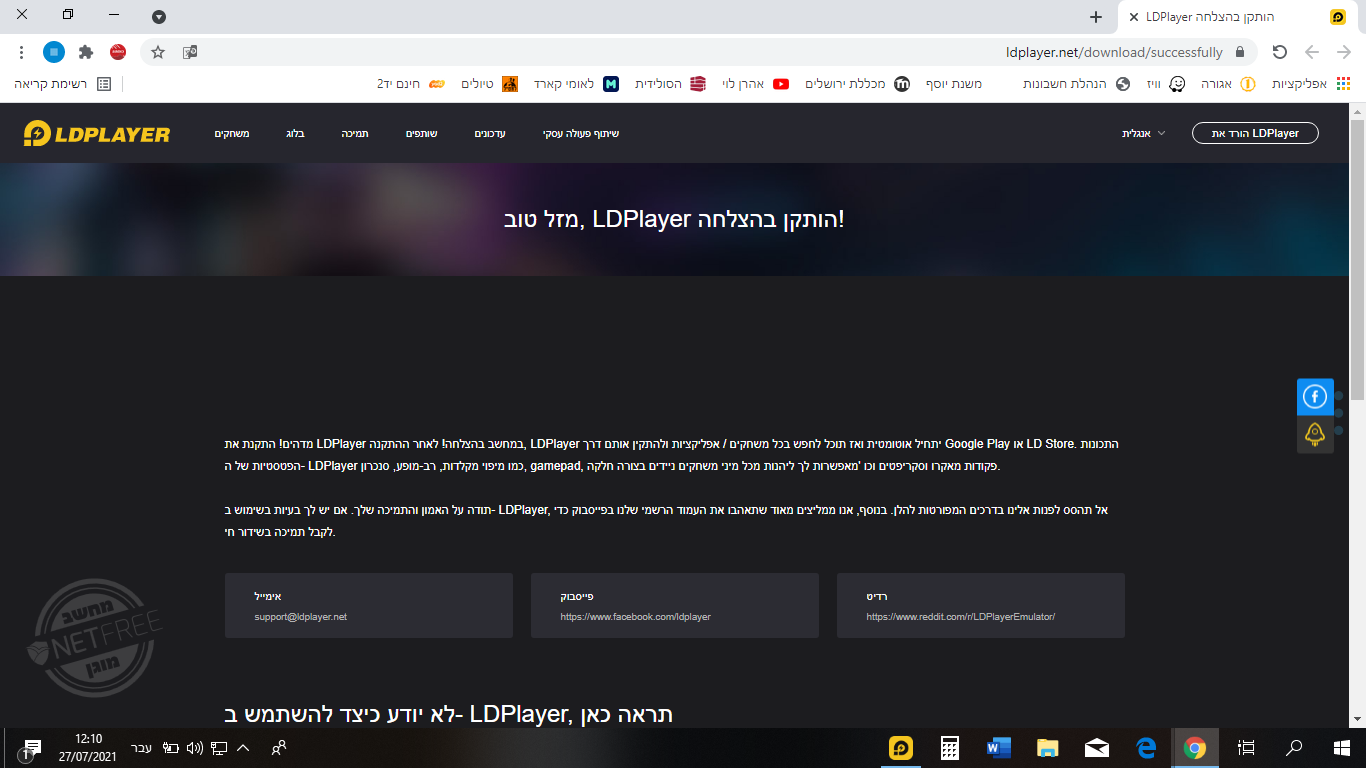
Task: Reload the page
Action: 1279,52
